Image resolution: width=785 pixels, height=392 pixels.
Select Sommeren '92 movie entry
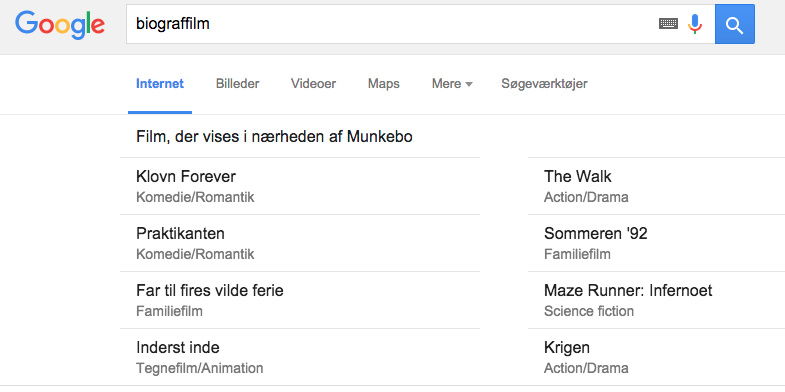[x=656, y=243]
